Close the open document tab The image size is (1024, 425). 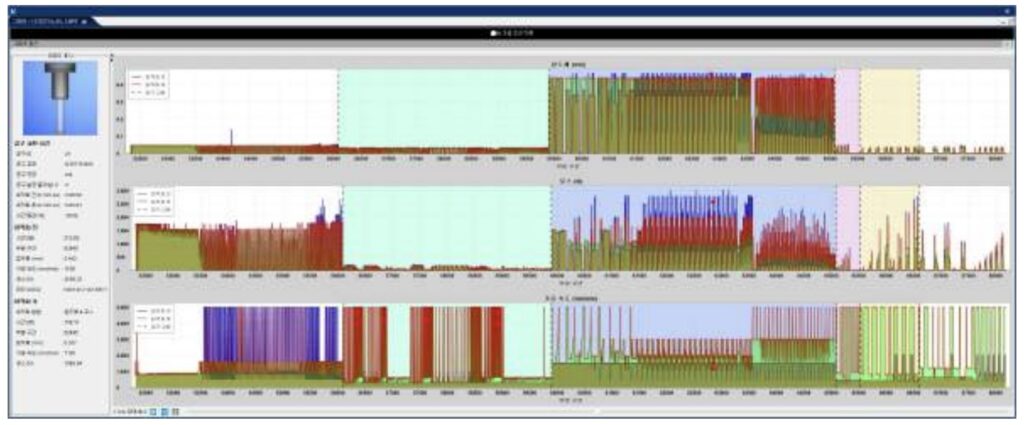(x=84, y=20)
